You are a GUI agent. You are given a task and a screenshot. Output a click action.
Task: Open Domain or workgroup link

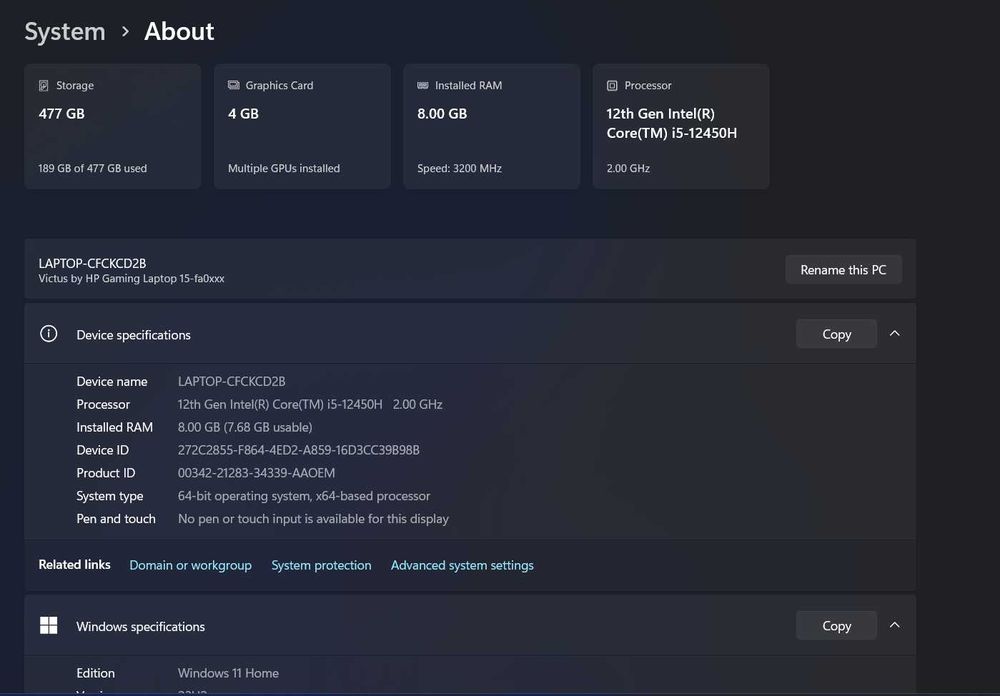click(x=190, y=565)
